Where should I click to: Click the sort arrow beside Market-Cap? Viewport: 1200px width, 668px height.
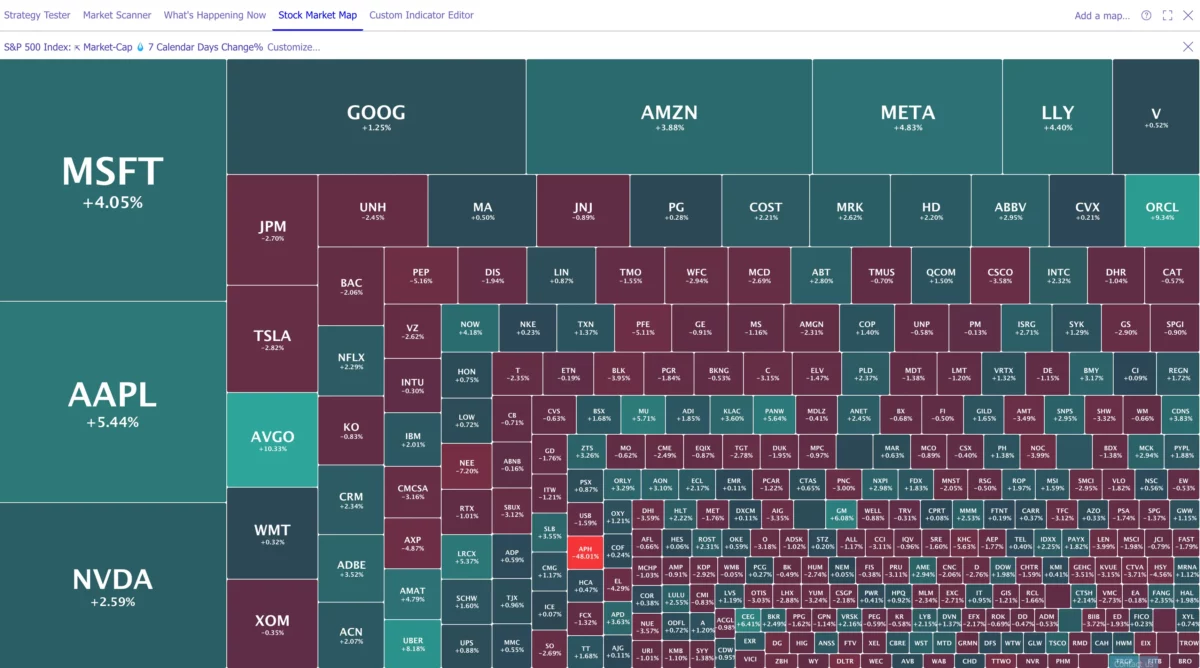[77, 46]
